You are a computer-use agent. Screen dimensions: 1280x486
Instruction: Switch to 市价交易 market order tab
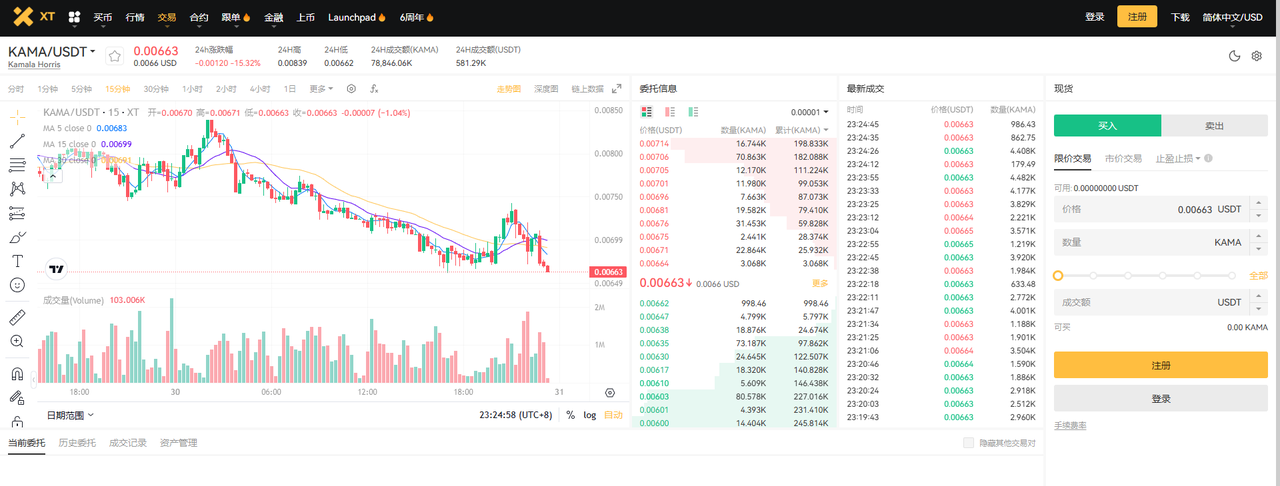pyautogui.click(x=1123, y=158)
